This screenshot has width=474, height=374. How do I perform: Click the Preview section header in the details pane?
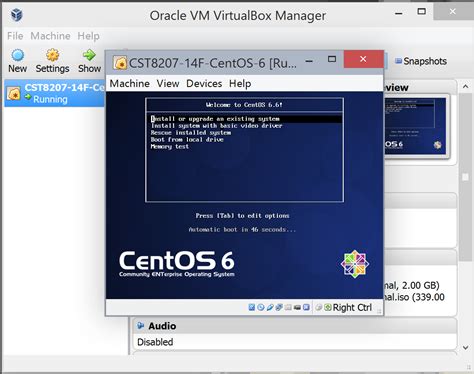coord(420,87)
